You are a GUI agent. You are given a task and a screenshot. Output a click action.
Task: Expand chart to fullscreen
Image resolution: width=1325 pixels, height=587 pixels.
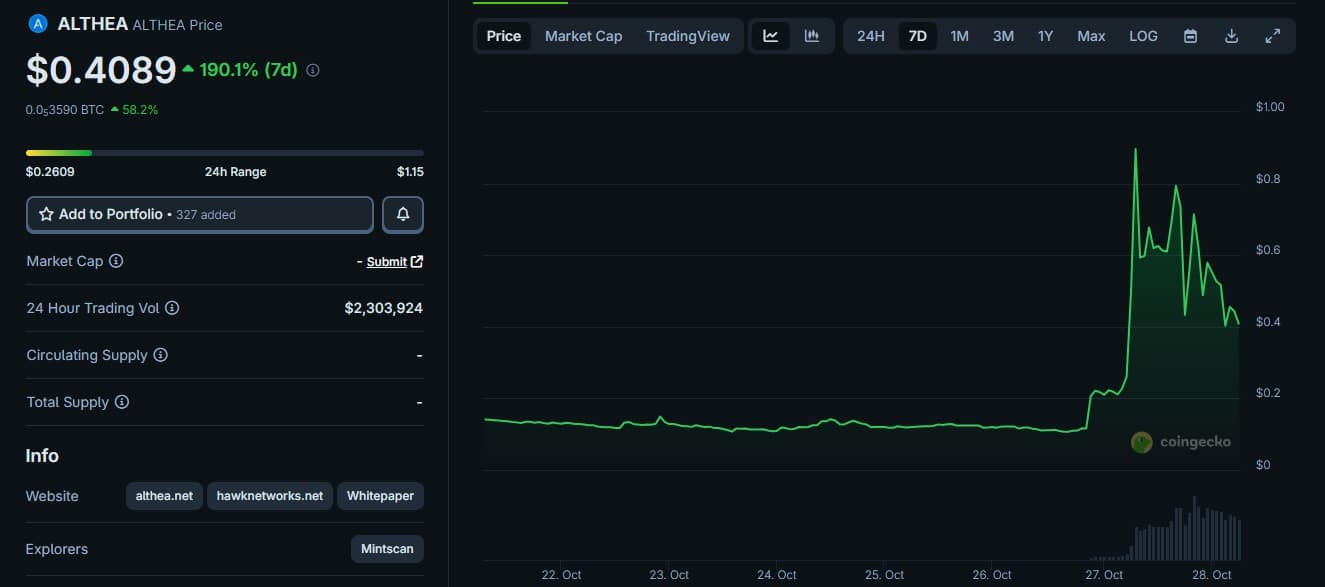[x=1272, y=36]
